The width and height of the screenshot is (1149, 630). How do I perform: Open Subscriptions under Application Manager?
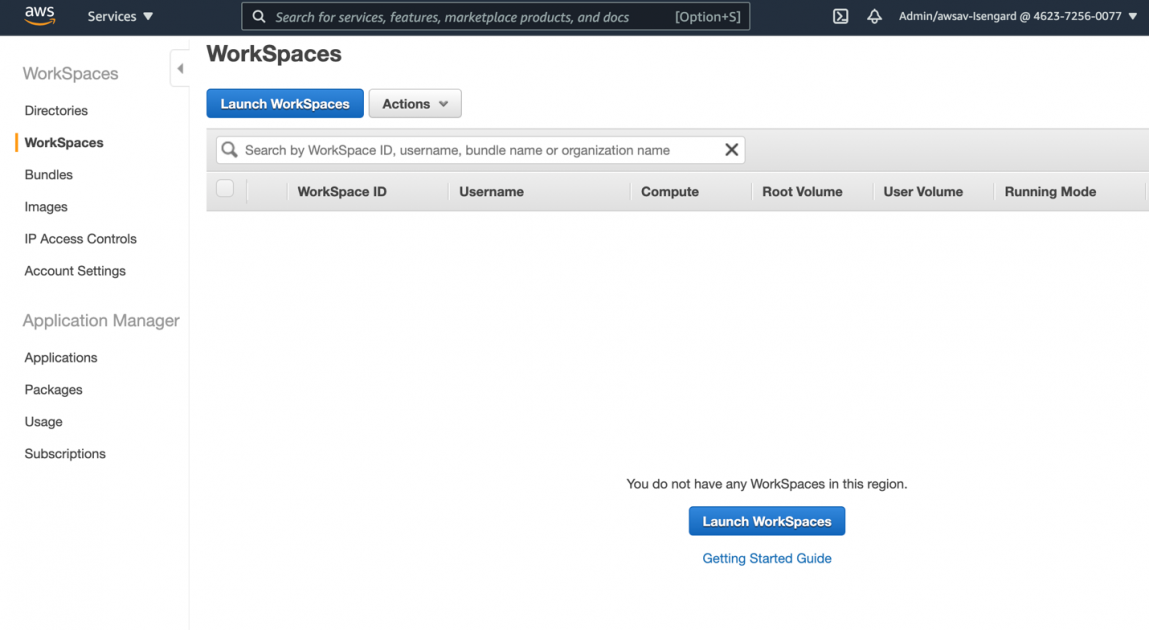[x=65, y=453]
